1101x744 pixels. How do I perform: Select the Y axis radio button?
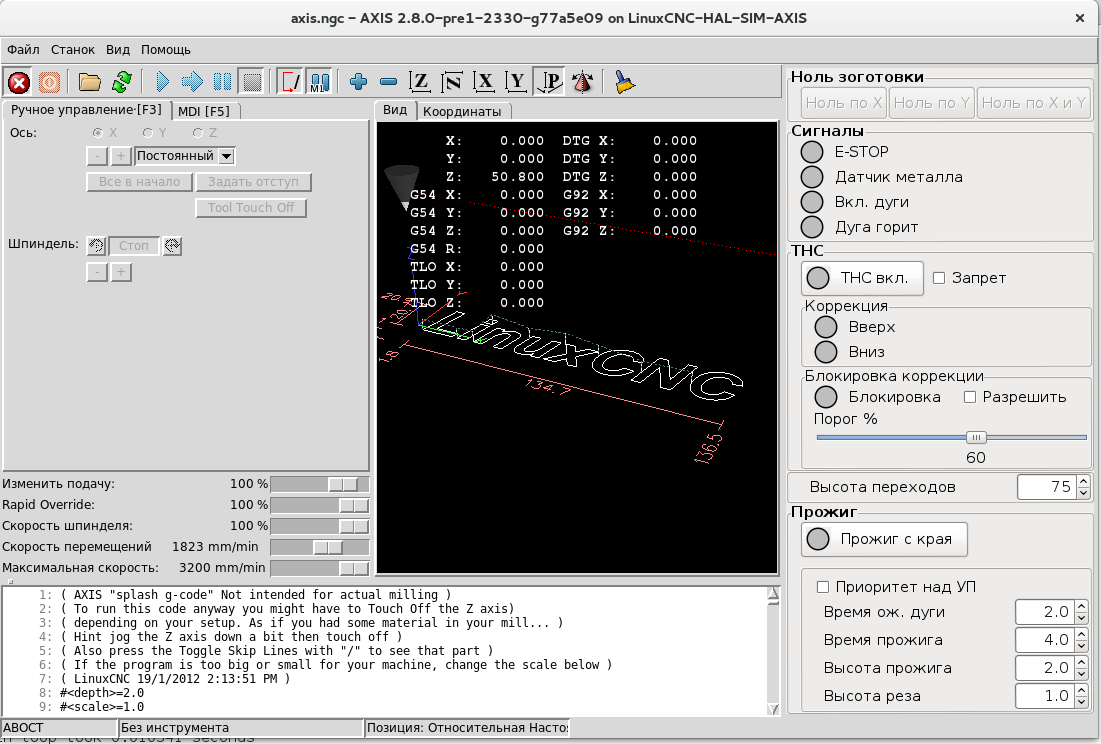click(x=148, y=132)
